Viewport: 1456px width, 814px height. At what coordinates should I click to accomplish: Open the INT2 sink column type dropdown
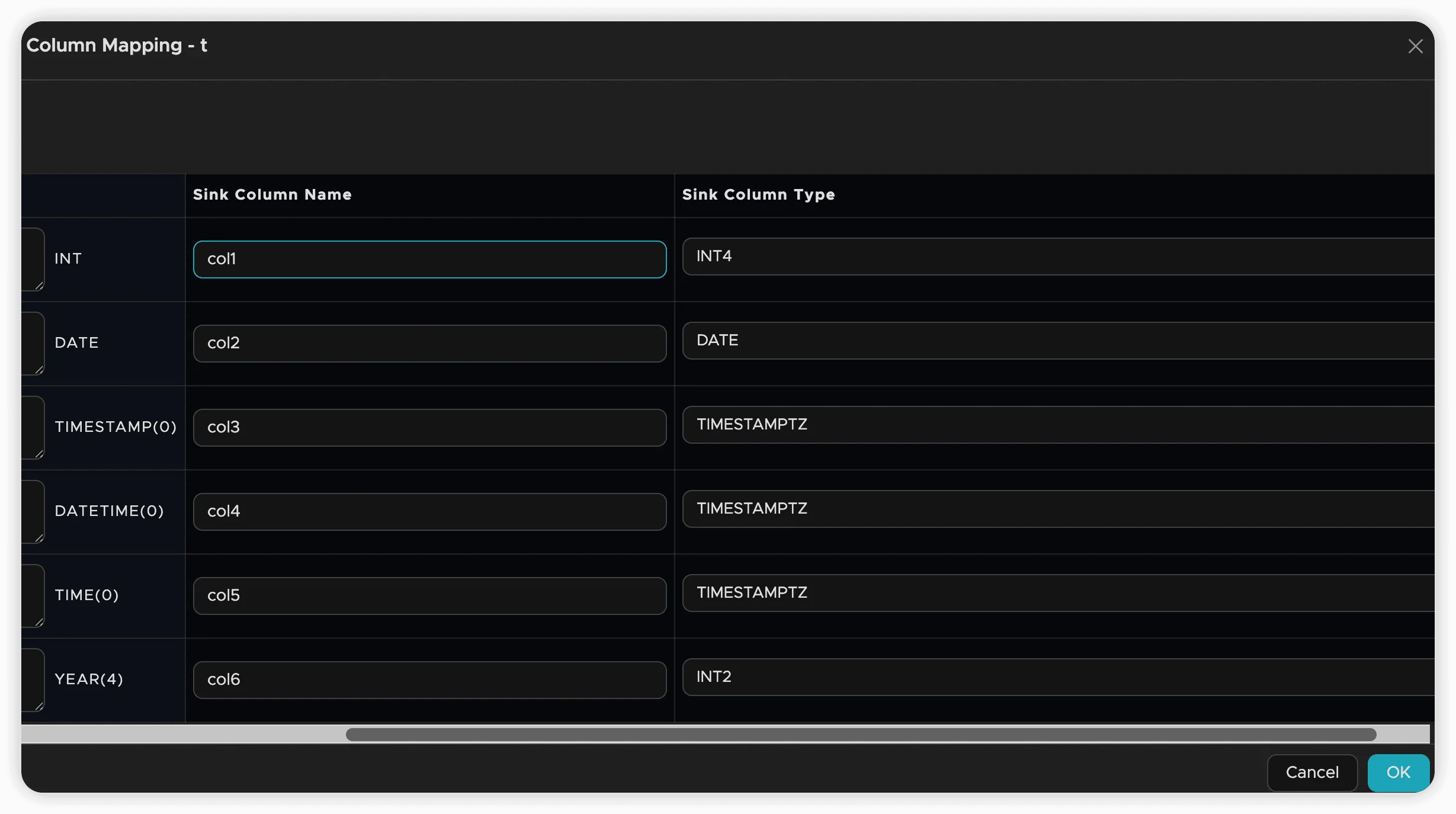click(1057, 677)
